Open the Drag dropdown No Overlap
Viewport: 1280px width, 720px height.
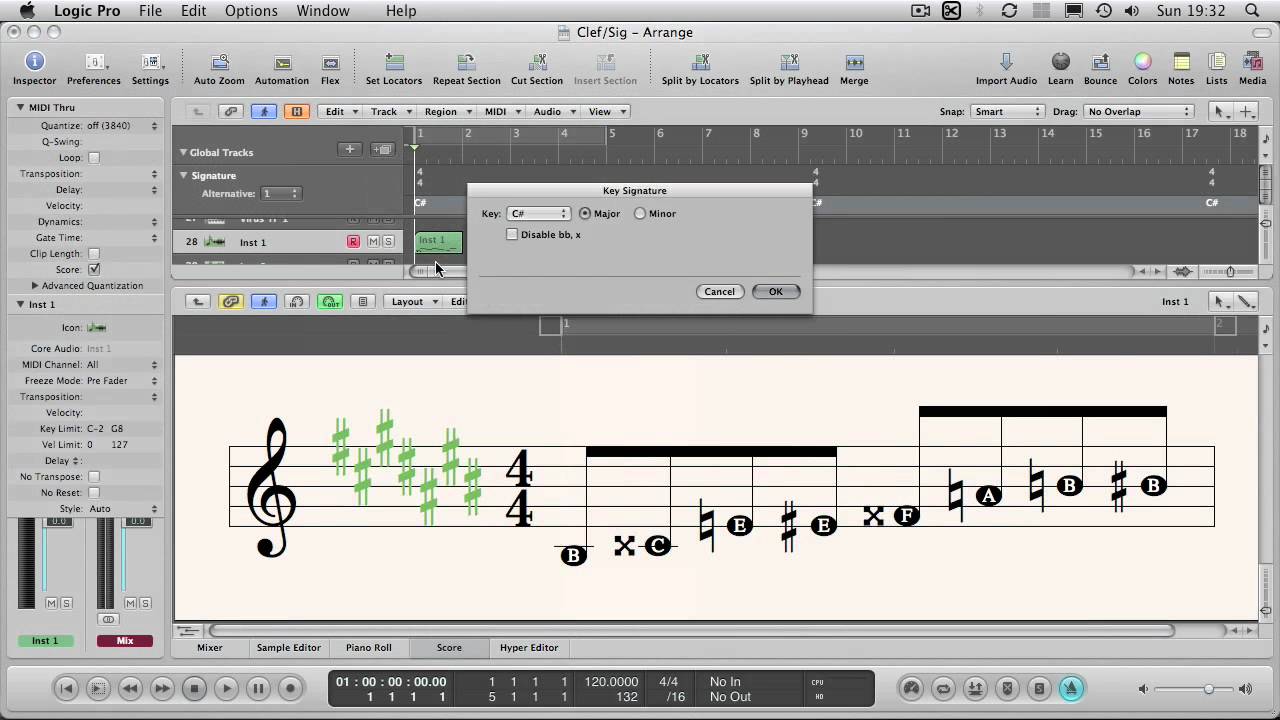[1139, 112]
